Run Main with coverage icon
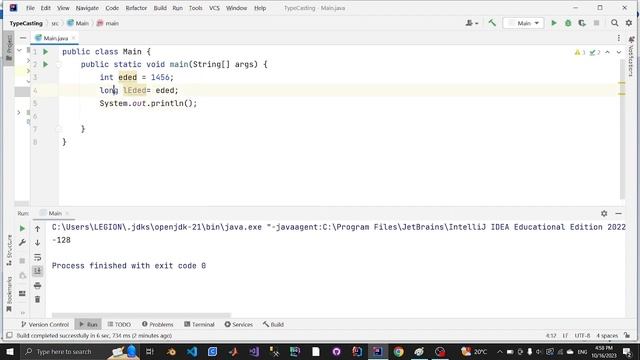 [x=582, y=23]
